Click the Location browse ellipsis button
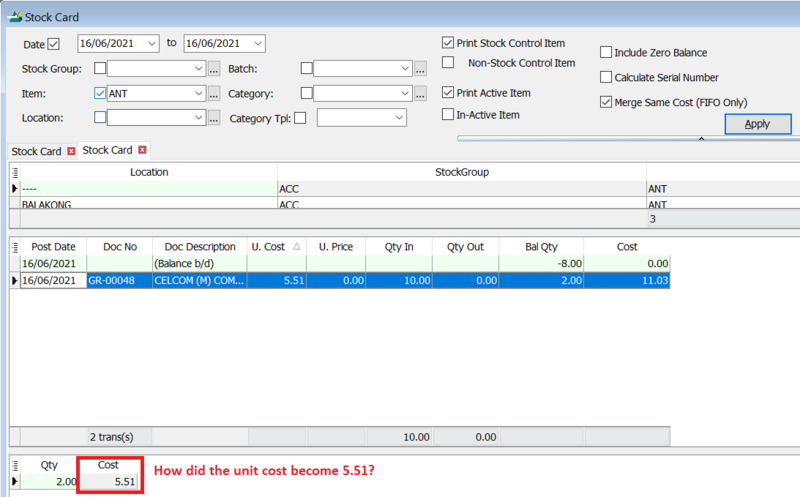Image resolution: width=800 pixels, height=497 pixels. (214, 118)
